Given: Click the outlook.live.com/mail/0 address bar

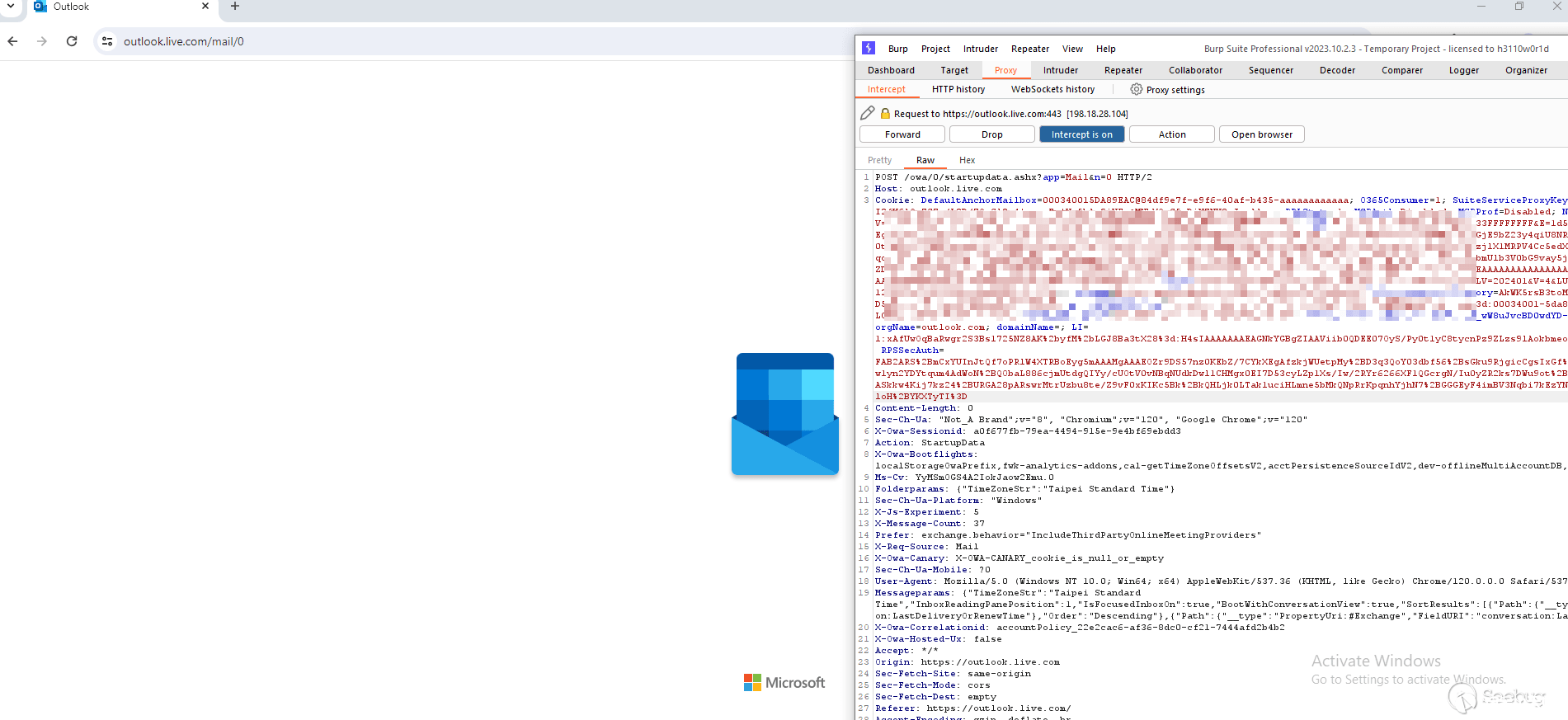Looking at the screenshot, I should pyautogui.click(x=184, y=41).
